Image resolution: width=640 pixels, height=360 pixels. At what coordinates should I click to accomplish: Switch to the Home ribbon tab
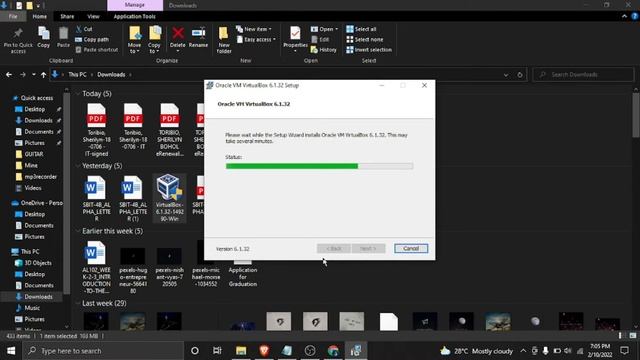tap(40, 16)
